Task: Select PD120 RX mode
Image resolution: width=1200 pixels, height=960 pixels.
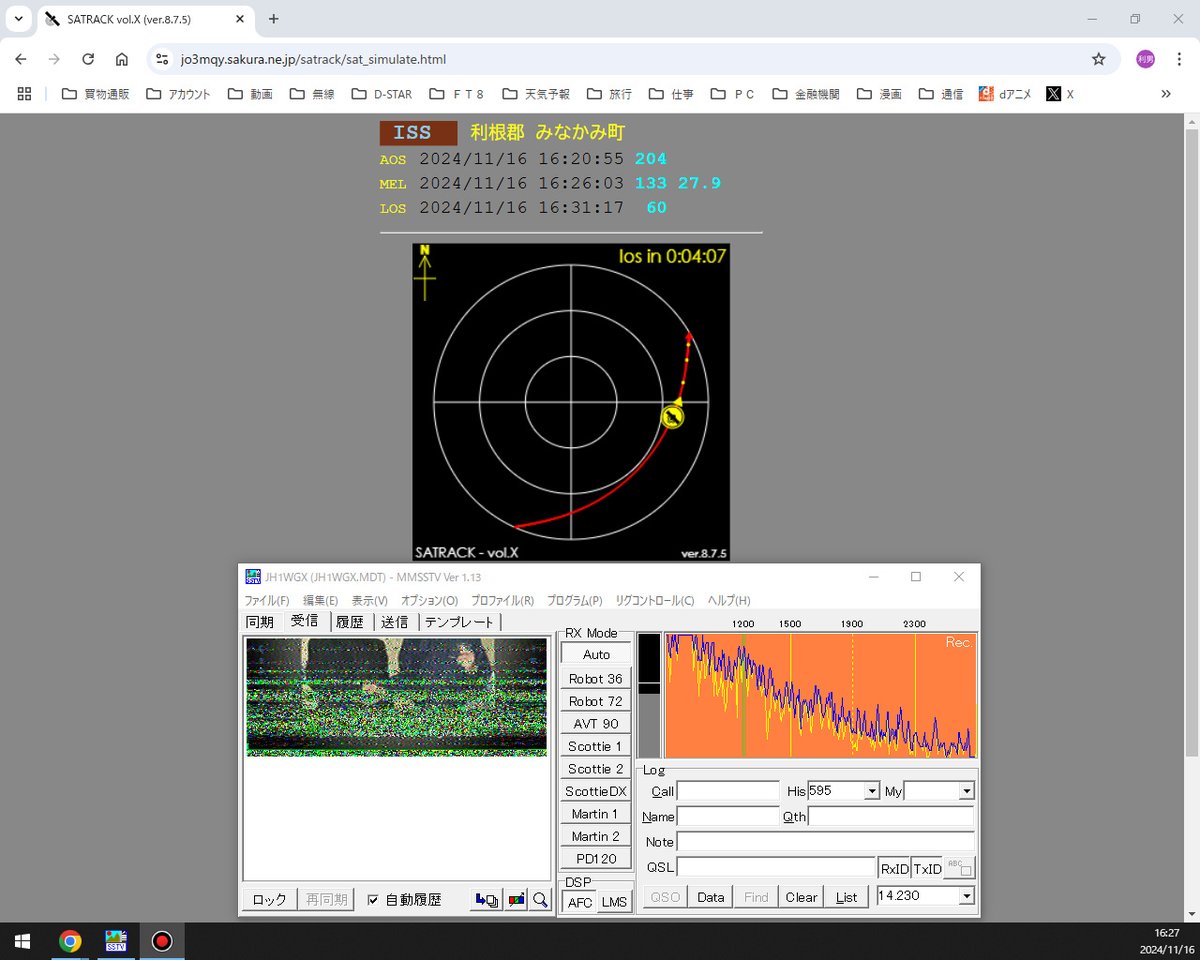Action: [596, 859]
